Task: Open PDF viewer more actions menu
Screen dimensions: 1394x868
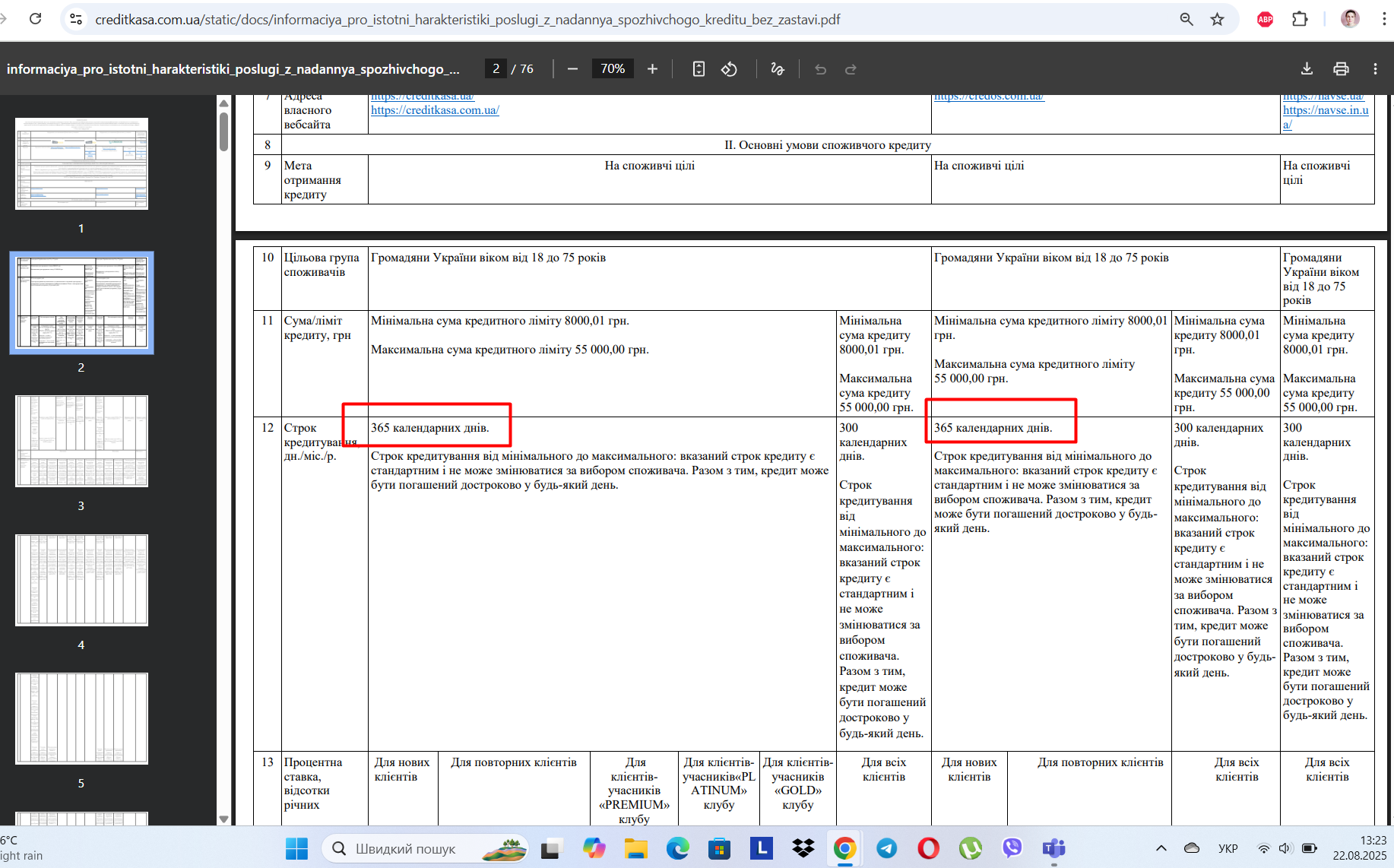Action: pyautogui.click(x=1375, y=69)
